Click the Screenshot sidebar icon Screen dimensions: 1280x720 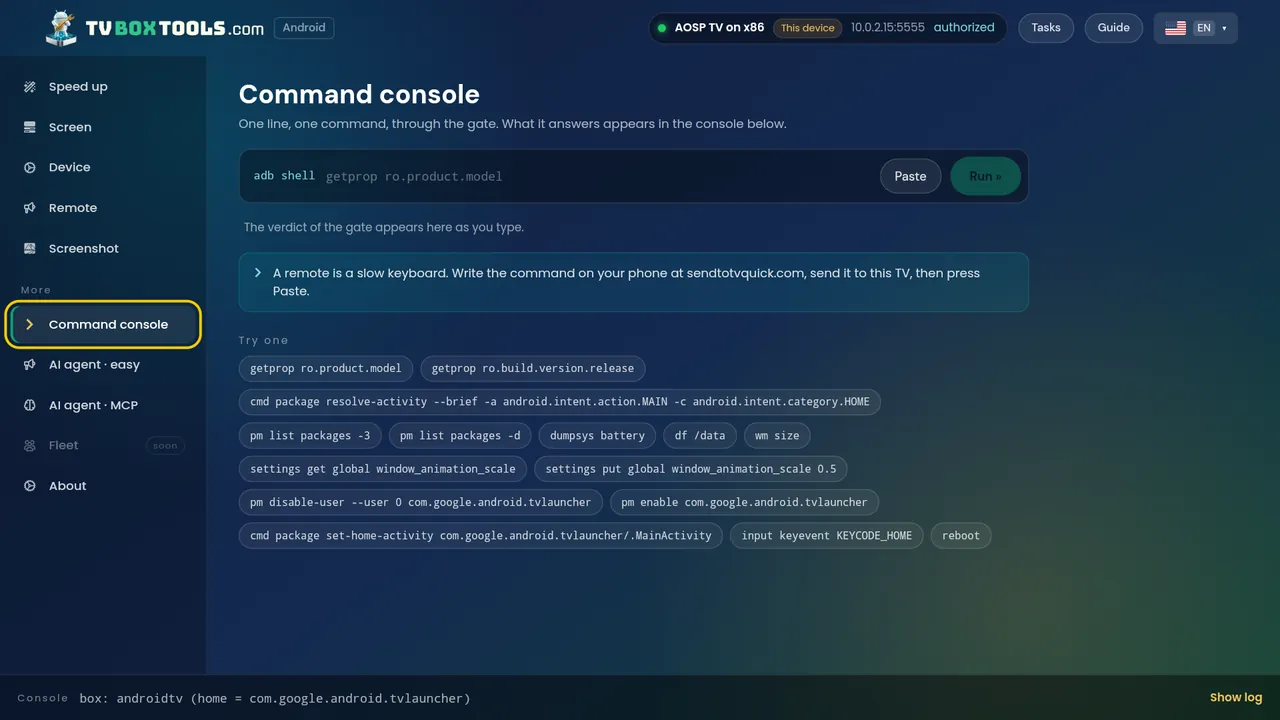30,249
